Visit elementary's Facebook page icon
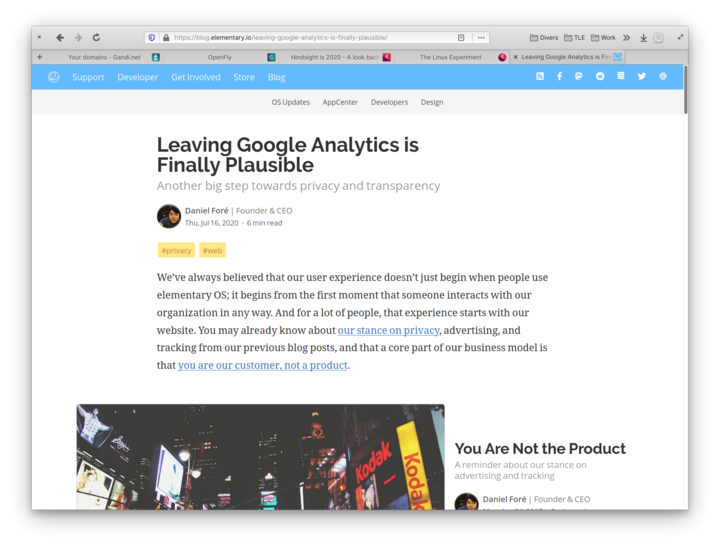Screen dimensions: 720x547 click(x=559, y=76)
